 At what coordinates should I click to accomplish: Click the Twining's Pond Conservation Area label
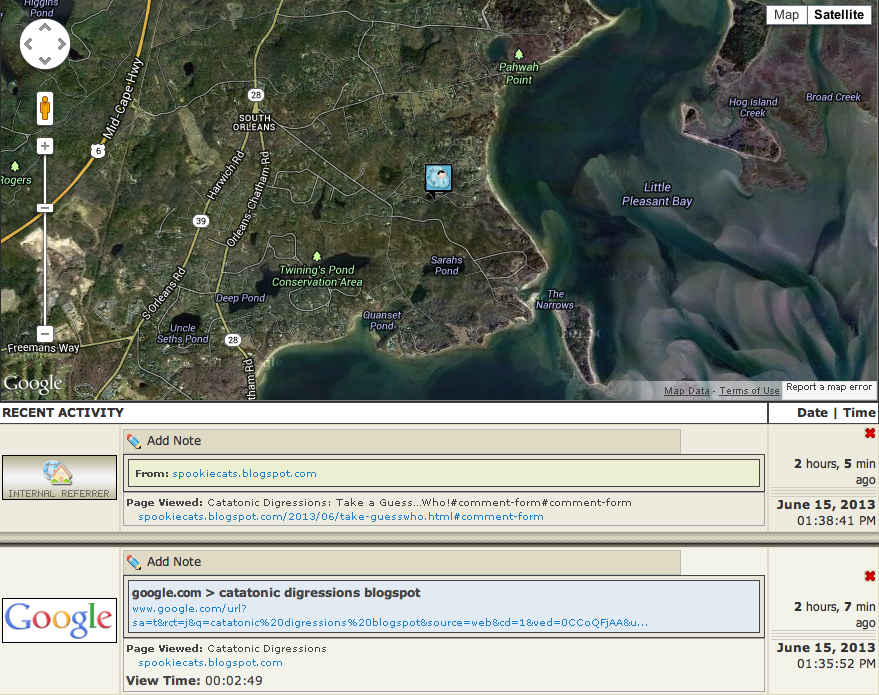[317, 276]
